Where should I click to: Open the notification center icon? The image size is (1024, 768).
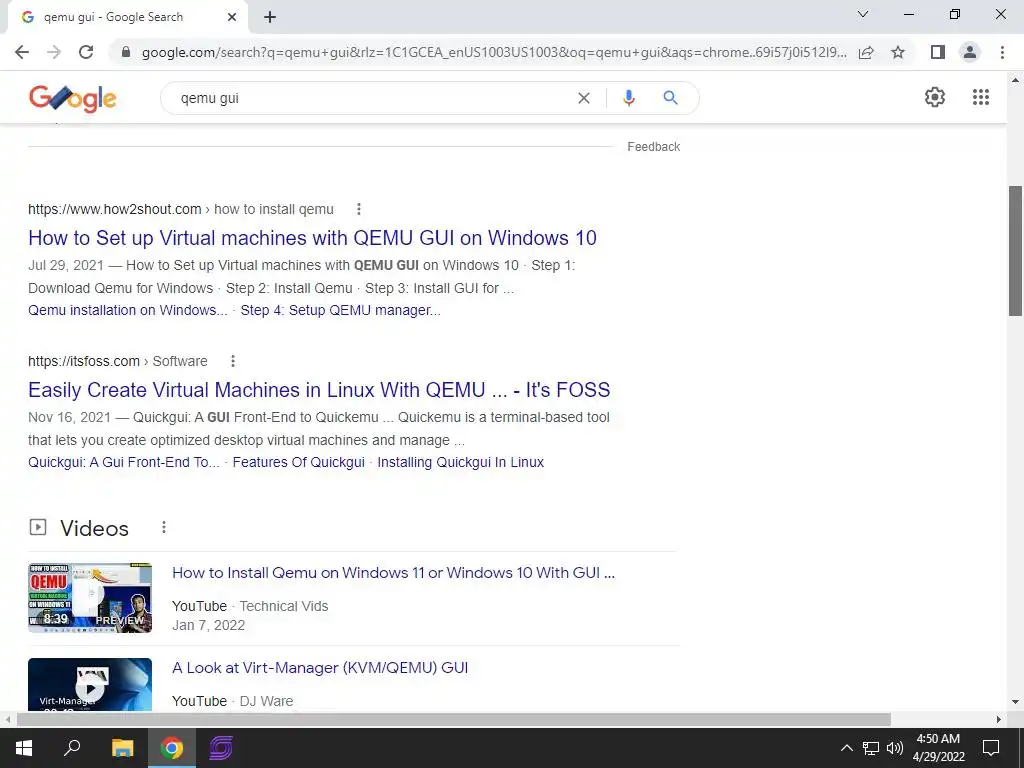point(991,748)
